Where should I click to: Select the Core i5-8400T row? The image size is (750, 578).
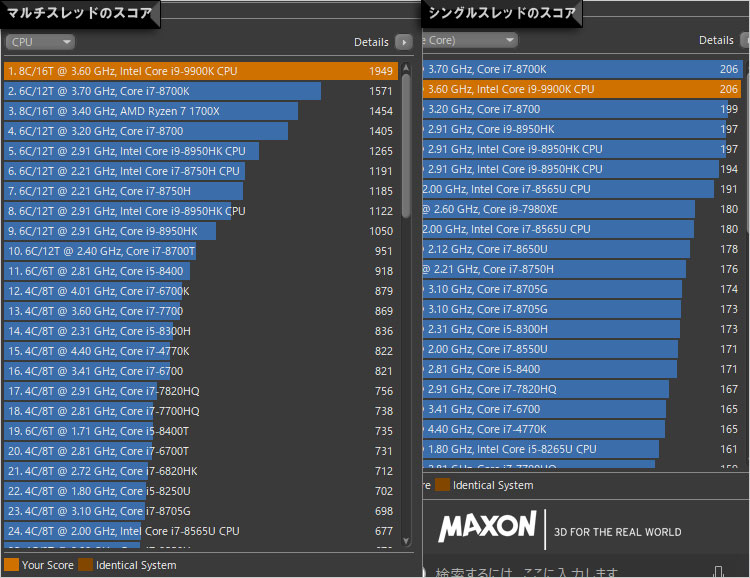pyautogui.click(x=201, y=431)
